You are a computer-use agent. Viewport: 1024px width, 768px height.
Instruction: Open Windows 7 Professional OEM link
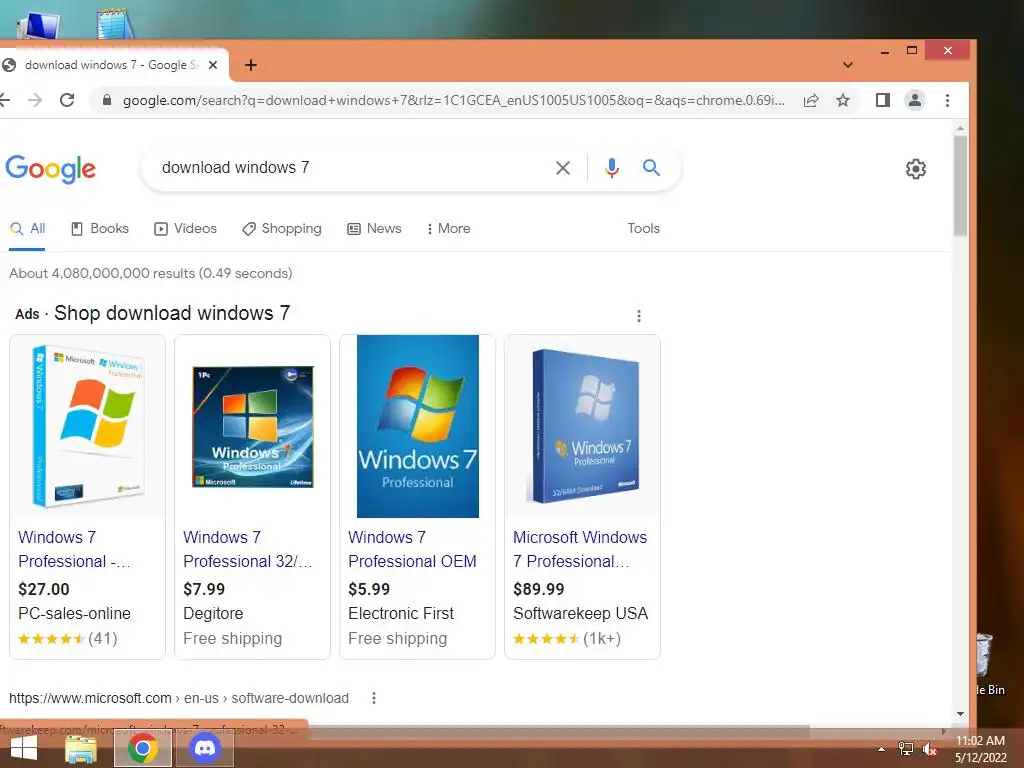tap(412, 549)
